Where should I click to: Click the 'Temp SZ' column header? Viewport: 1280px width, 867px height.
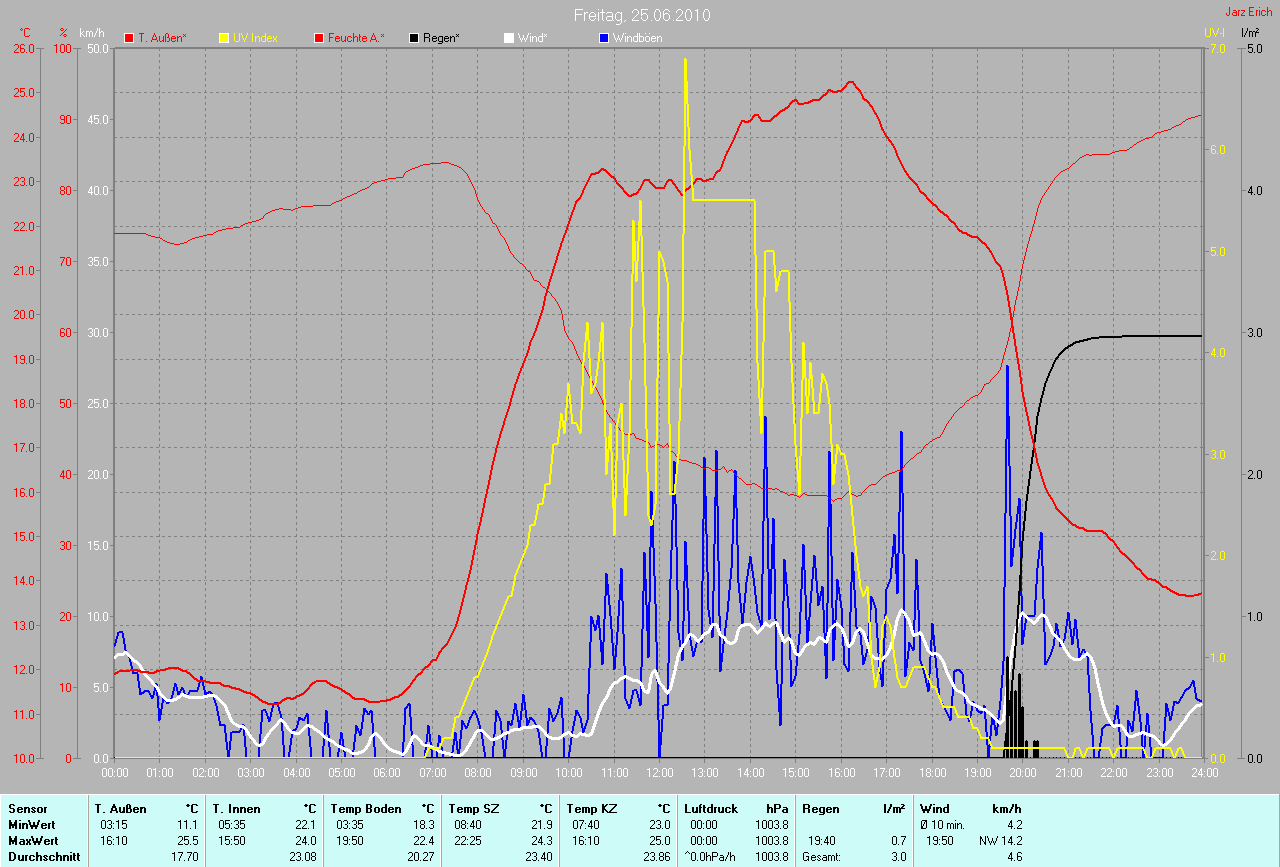473,808
